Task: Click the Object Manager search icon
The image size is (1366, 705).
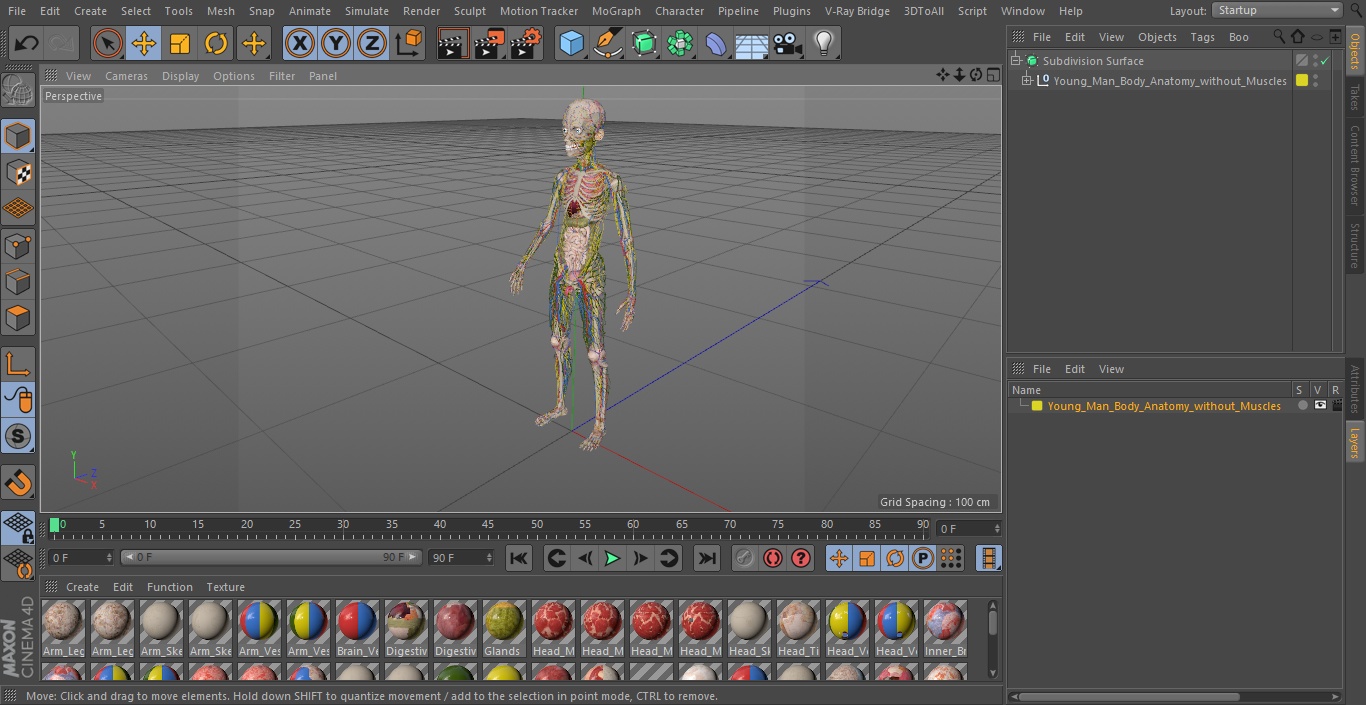Action: click(x=1281, y=37)
